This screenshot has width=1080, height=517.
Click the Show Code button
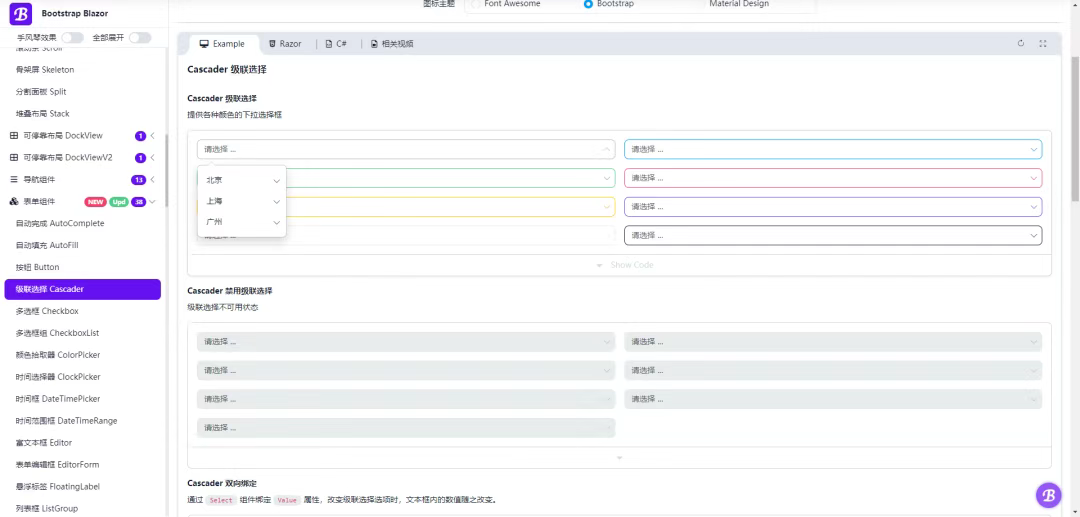pos(625,265)
